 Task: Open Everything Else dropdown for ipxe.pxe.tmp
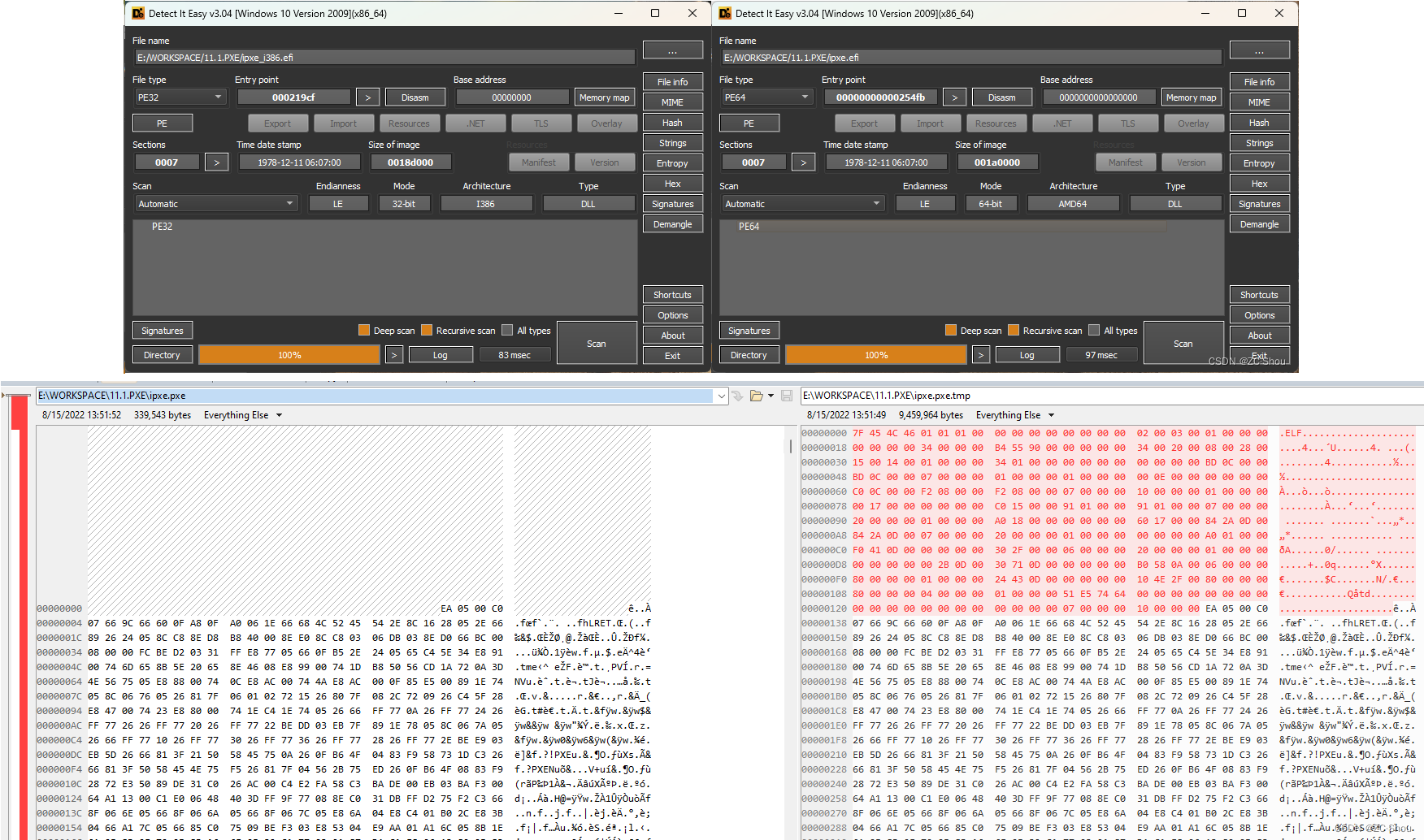tap(1051, 415)
